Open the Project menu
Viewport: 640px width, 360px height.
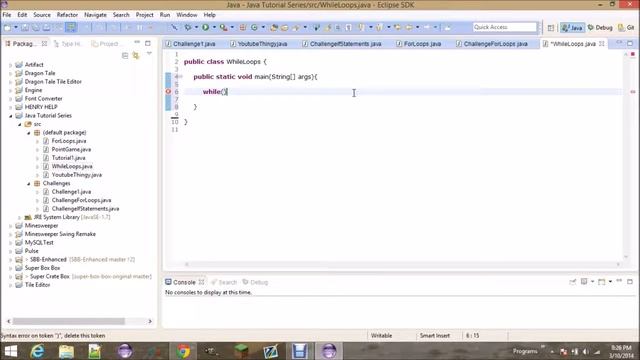coord(144,15)
